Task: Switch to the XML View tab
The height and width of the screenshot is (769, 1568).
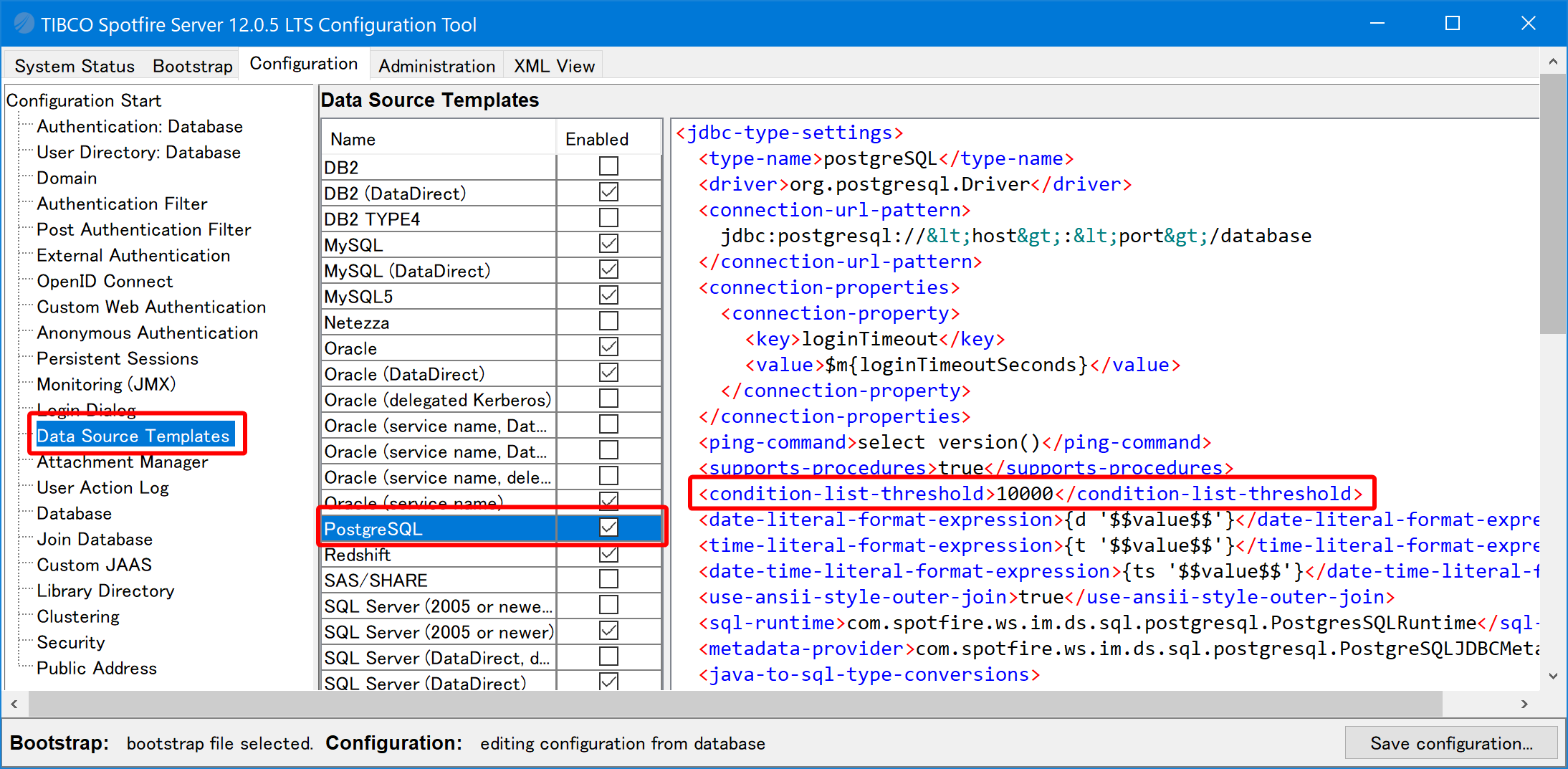Action: (554, 66)
